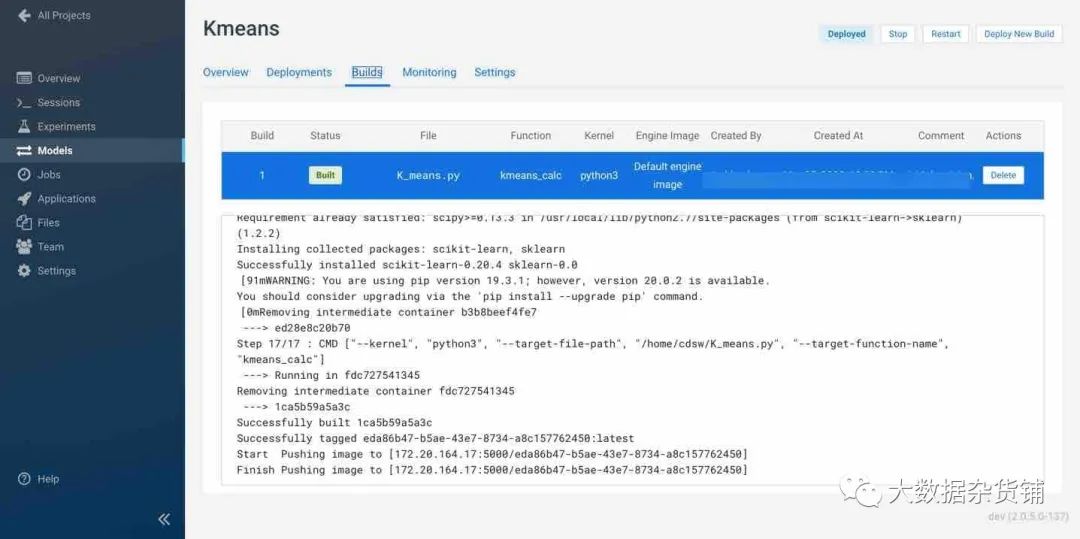Click 'Installing collected packages' log line
Image resolution: width=1080 pixels, height=539 pixels.
tap(401, 249)
